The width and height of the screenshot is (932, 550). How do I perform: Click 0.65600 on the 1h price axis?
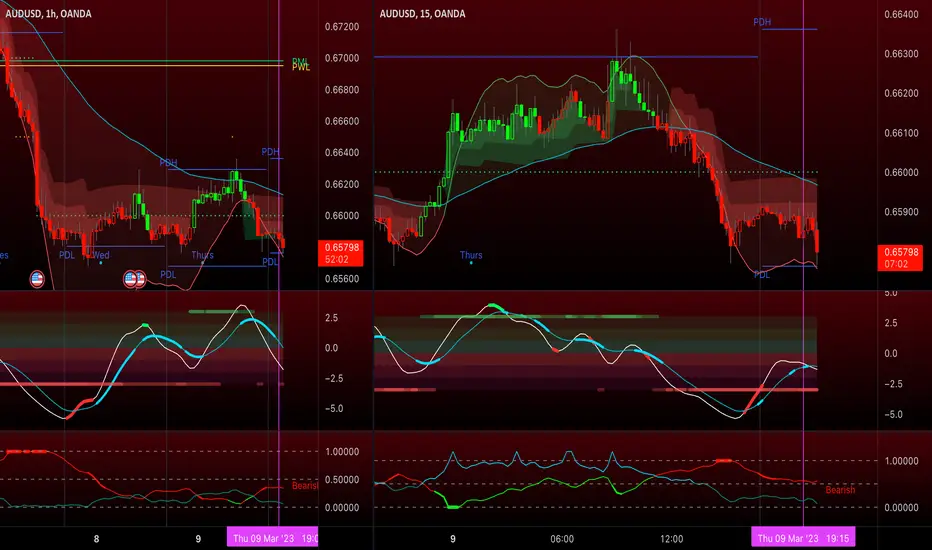coord(342,279)
